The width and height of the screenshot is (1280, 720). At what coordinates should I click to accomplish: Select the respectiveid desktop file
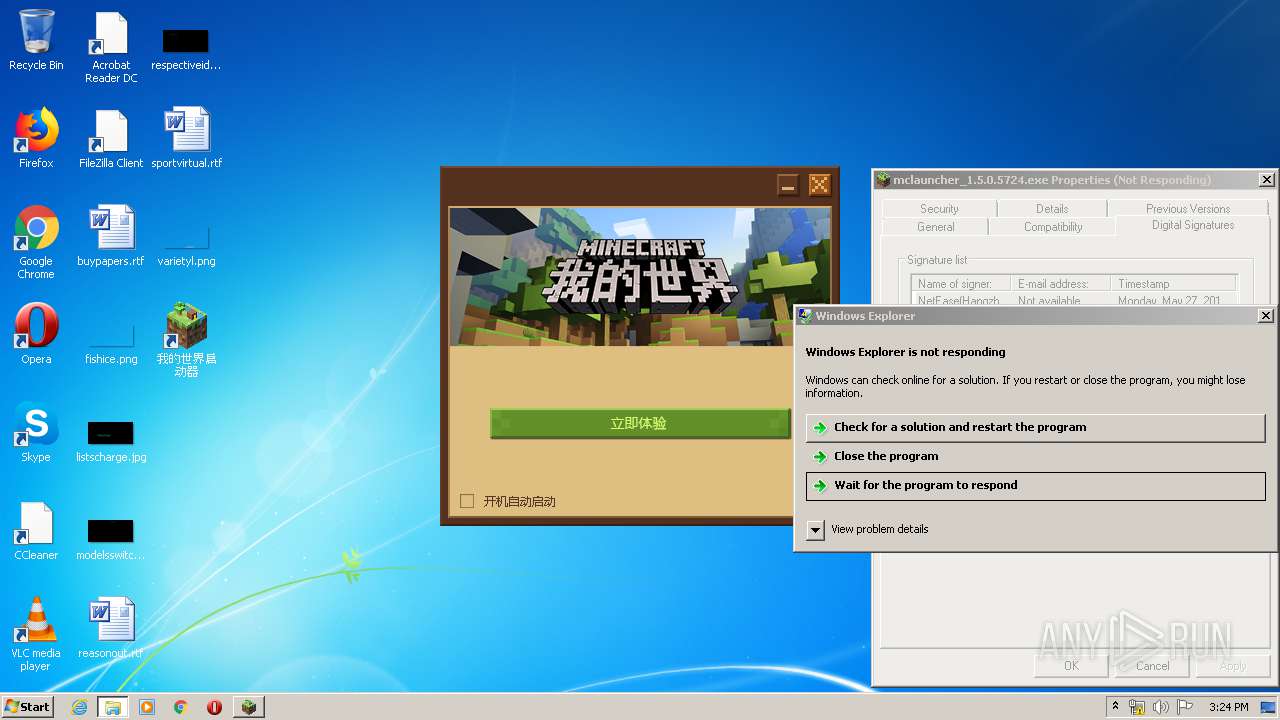pos(186,48)
